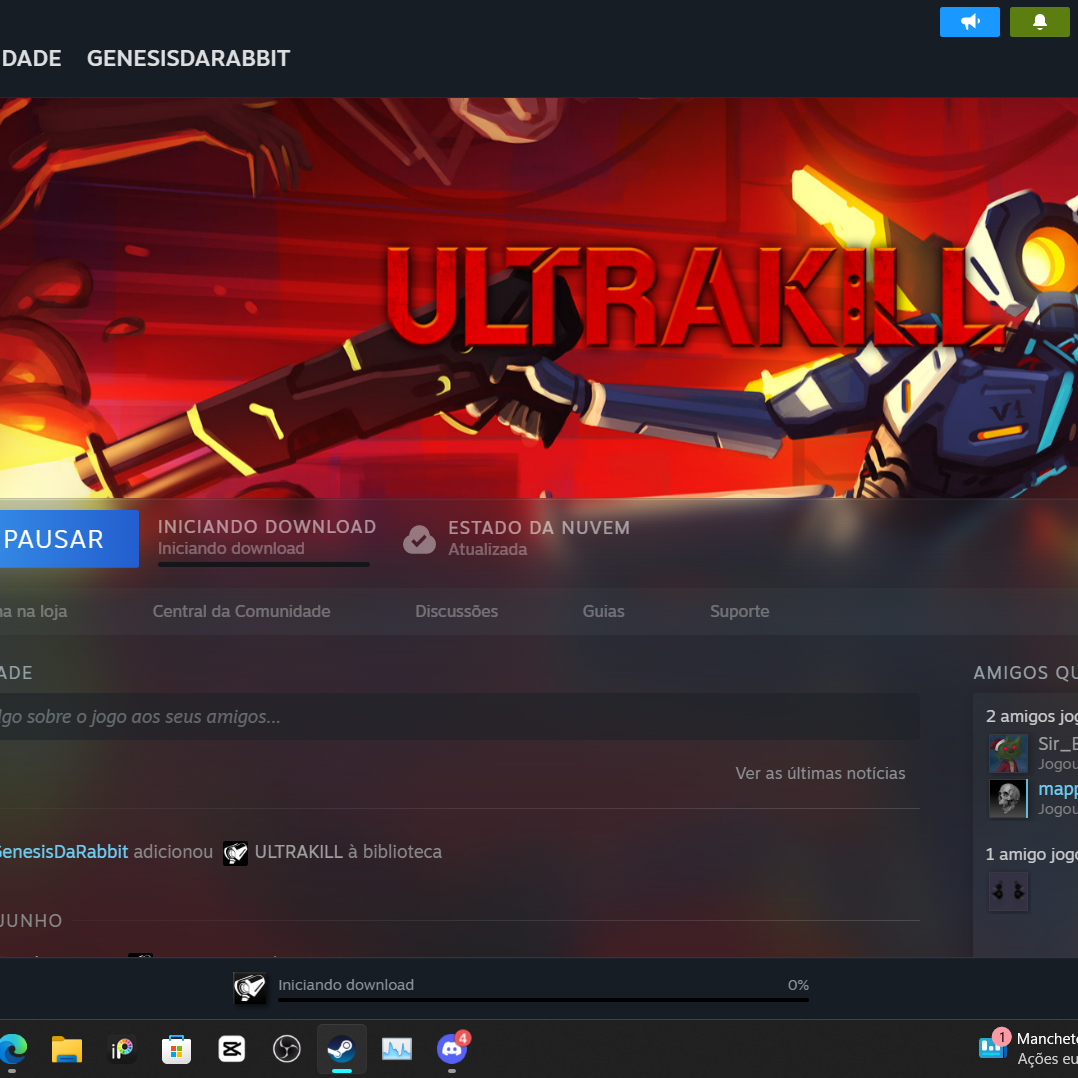Open File Explorer from the taskbar

click(x=67, y=1048)
